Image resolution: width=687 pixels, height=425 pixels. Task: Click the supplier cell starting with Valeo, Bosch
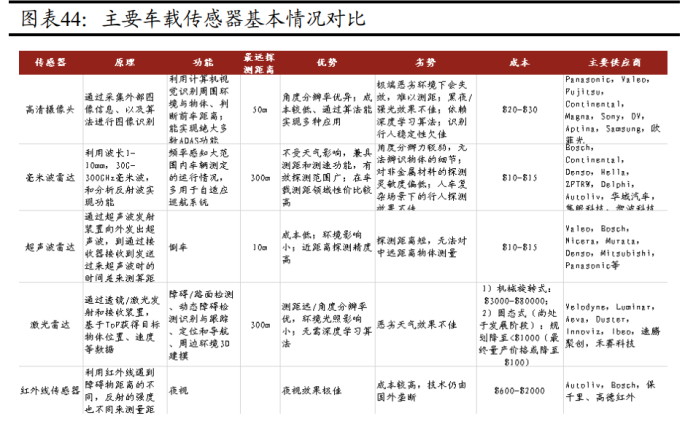point(610,247)
